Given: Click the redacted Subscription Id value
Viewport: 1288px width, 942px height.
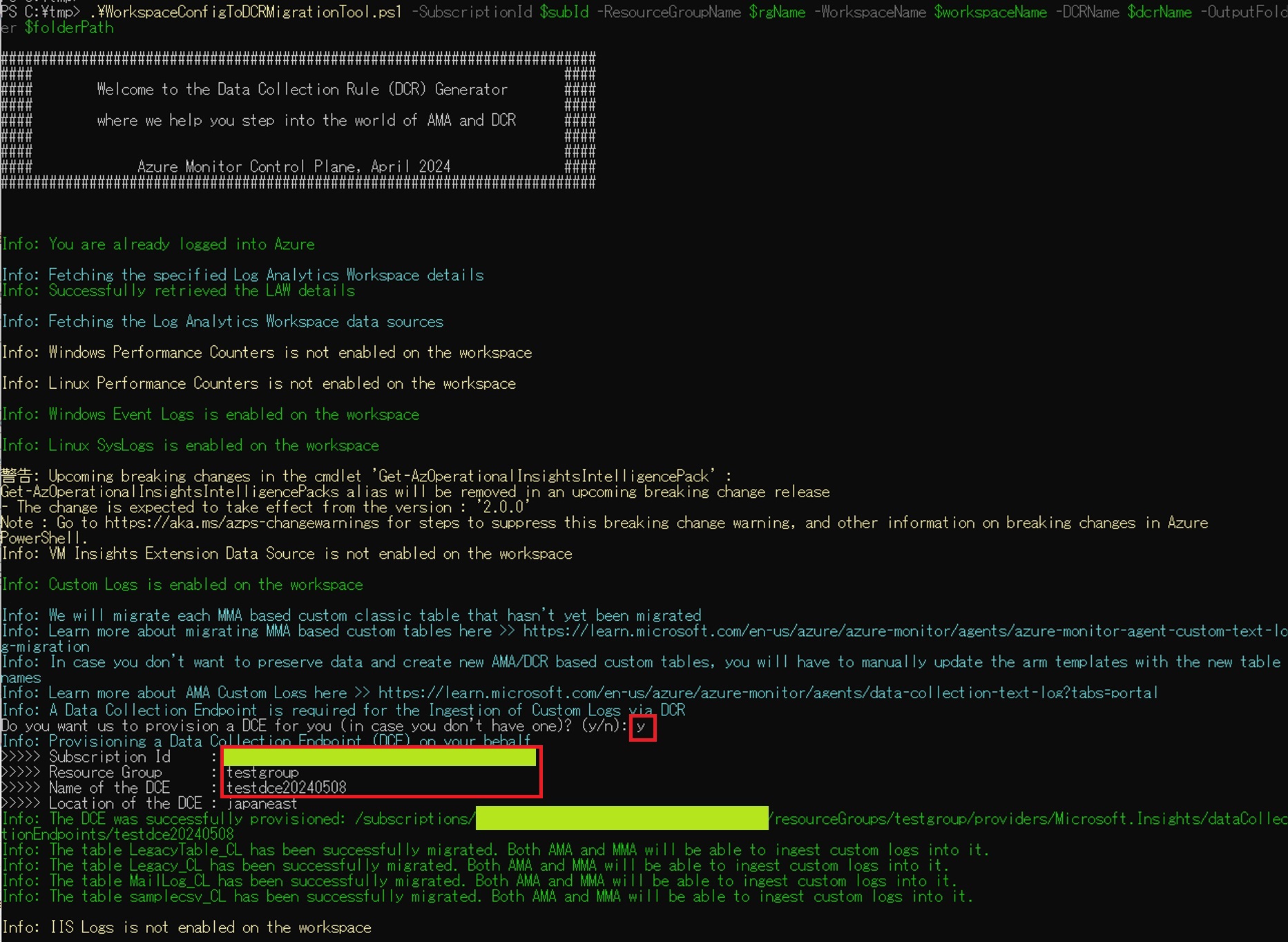Looking at the screenshot, I should pos(379,758).
